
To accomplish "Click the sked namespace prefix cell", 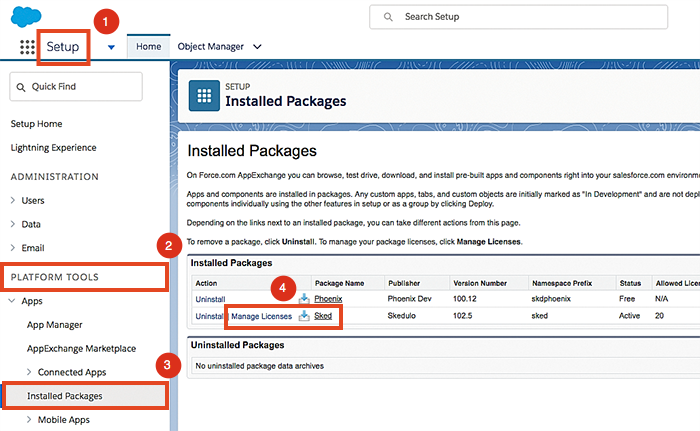I will [x=540, y=316].
